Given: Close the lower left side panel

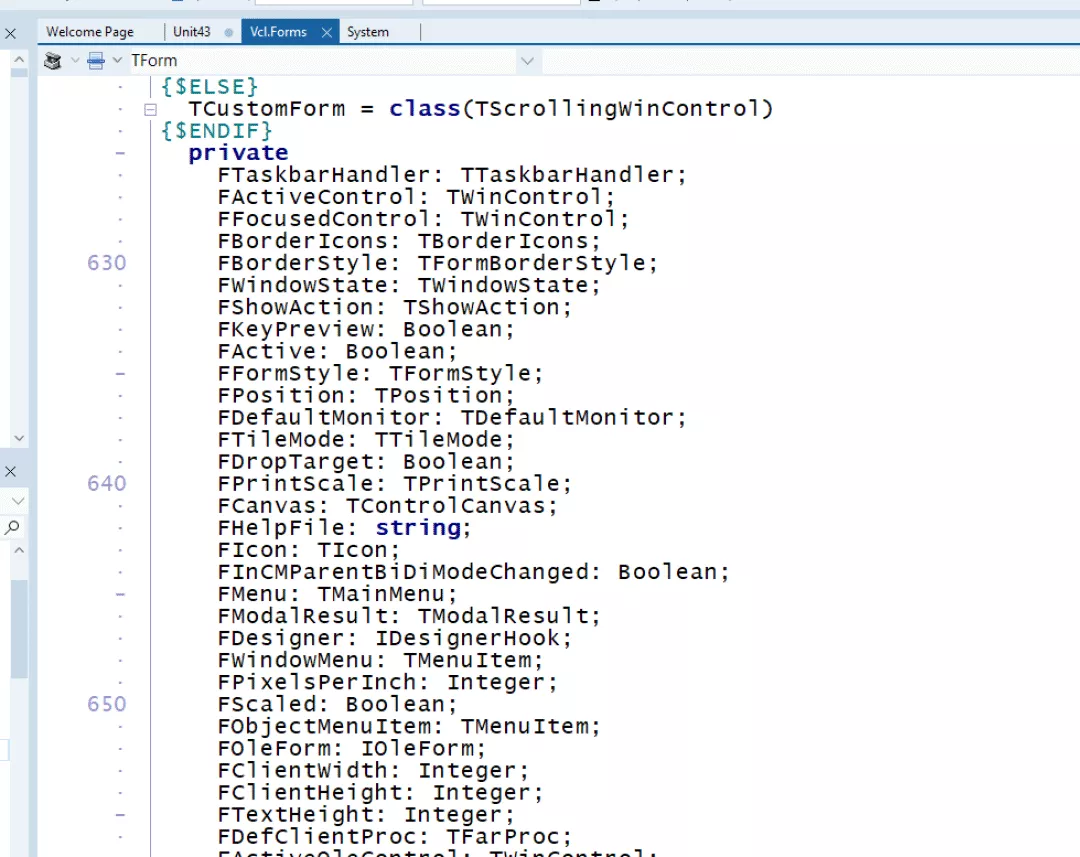Looking at the screenshot, I should click(x=10, y=471).
